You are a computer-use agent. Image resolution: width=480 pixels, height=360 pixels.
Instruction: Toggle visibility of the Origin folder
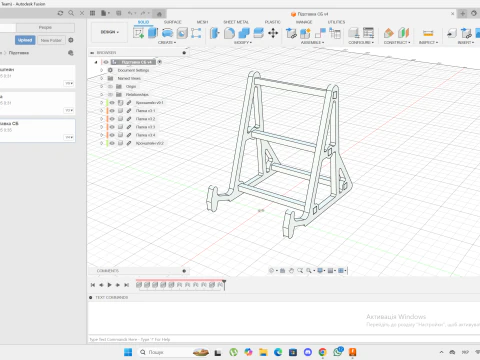point(110,86)
